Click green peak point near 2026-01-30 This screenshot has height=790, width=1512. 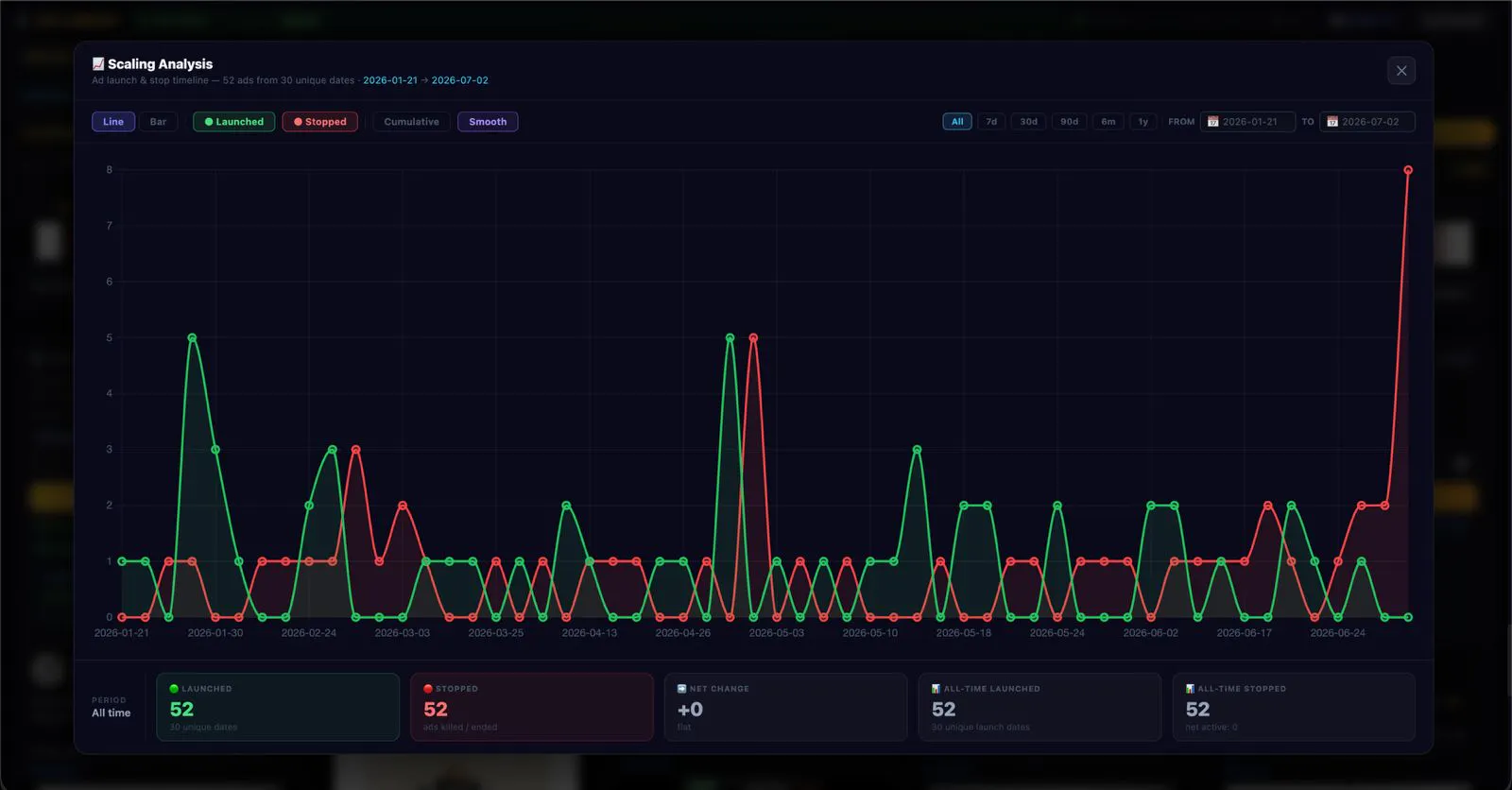click(x=193, y=337)
